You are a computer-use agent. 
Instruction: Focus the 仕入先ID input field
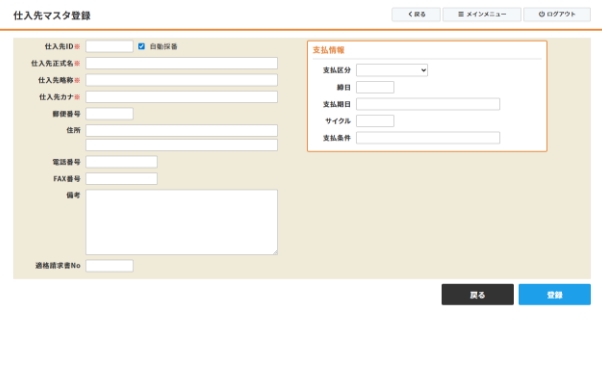point(109,46)
